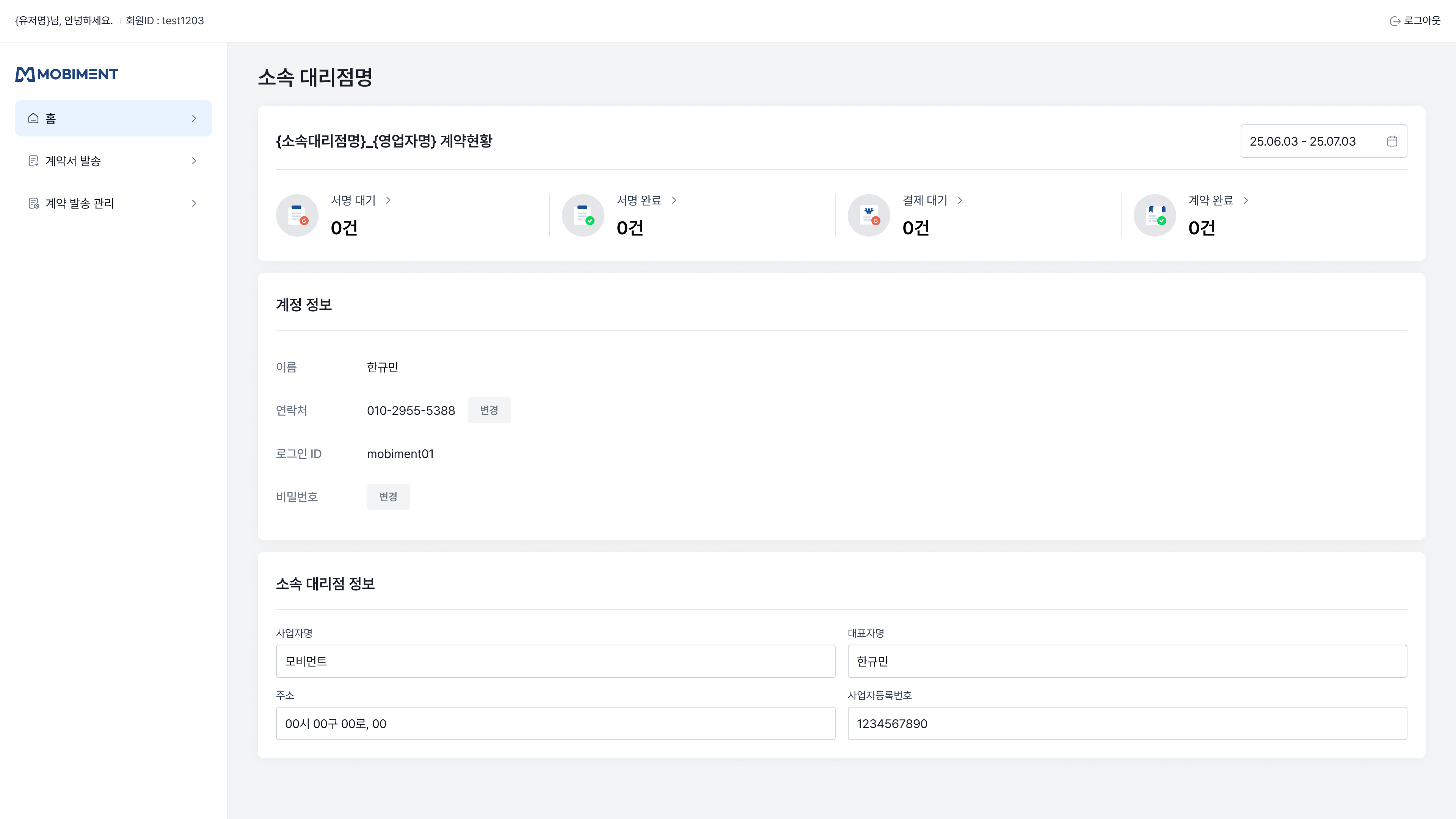Viewport: 1456px width, 819px height.
Task: Open 서명 완료 details arrow
Action: (674, 200)
